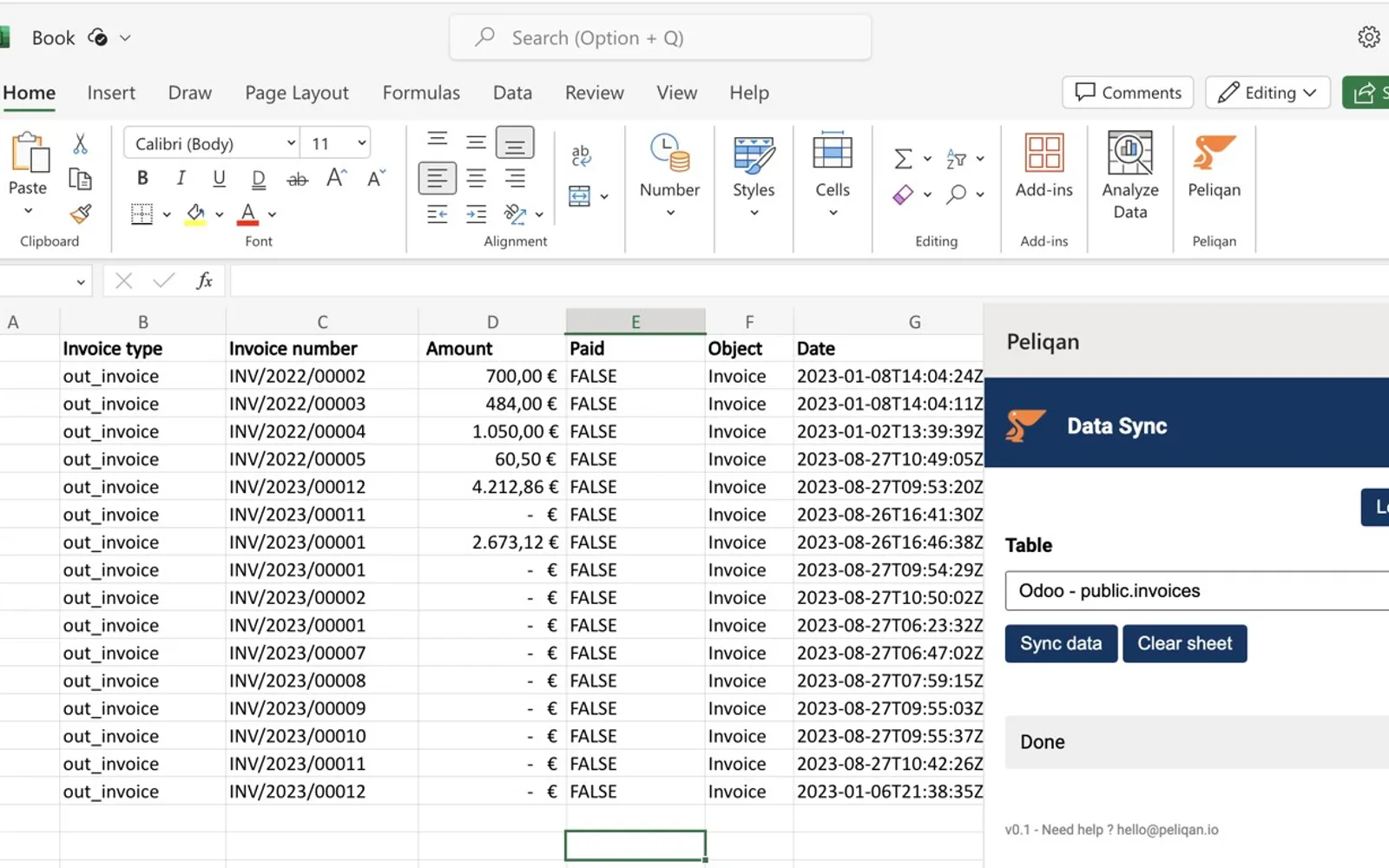
Task: Open the Page Layout tab
Action: 297,93
